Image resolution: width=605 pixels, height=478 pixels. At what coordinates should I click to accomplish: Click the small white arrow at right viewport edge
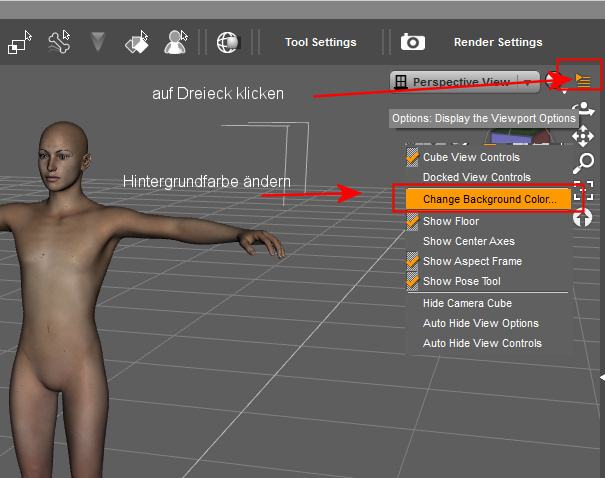[x=602, y=377]
